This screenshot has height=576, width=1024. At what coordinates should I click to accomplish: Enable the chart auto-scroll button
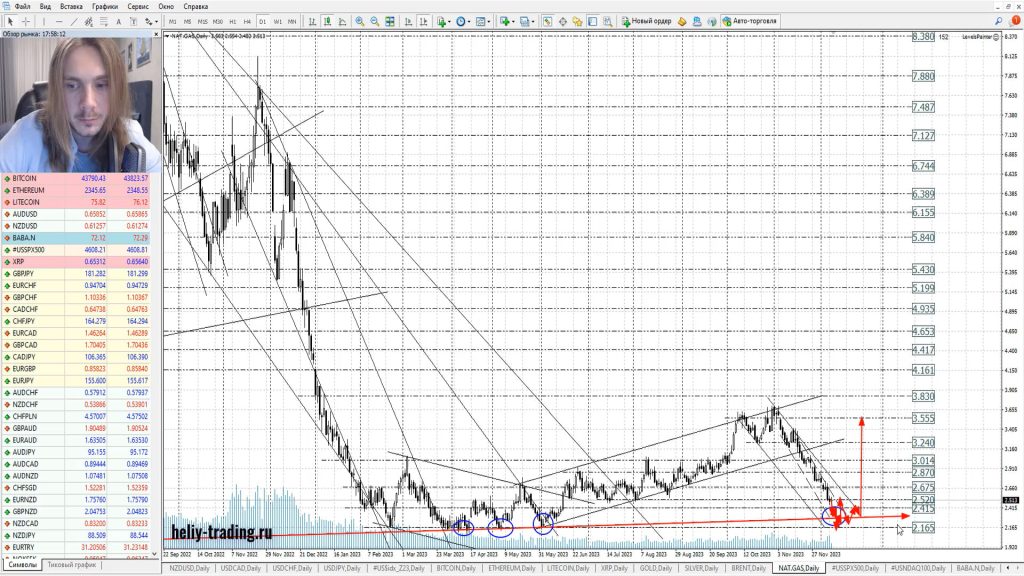coord(404,21)
